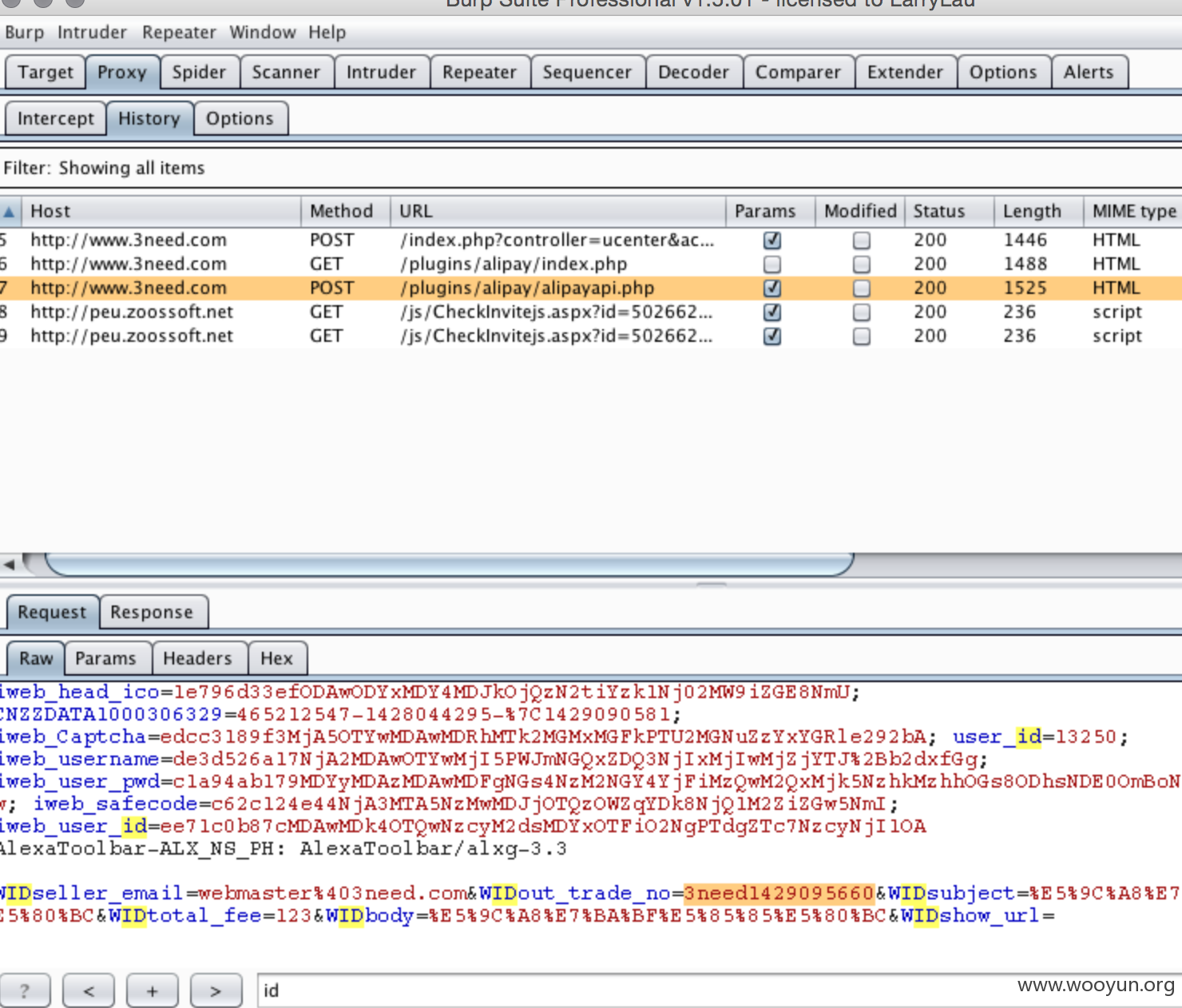The width and height of the screenshot is (1182, 1008).
Task: Select the Hex view tab
Action: (276, 658)
